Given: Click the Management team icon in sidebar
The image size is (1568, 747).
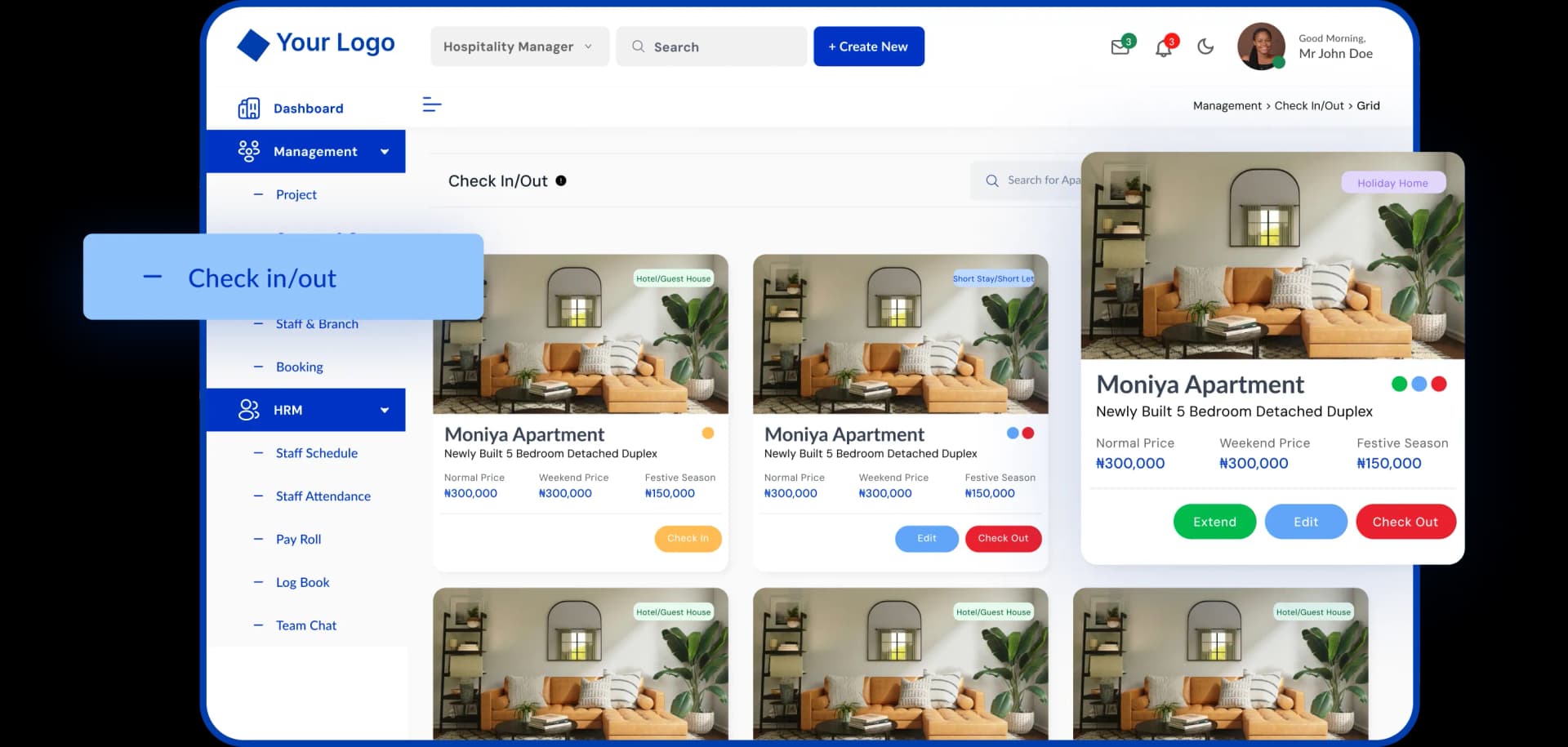Looking at the screenshot, I should pos(248,150).
